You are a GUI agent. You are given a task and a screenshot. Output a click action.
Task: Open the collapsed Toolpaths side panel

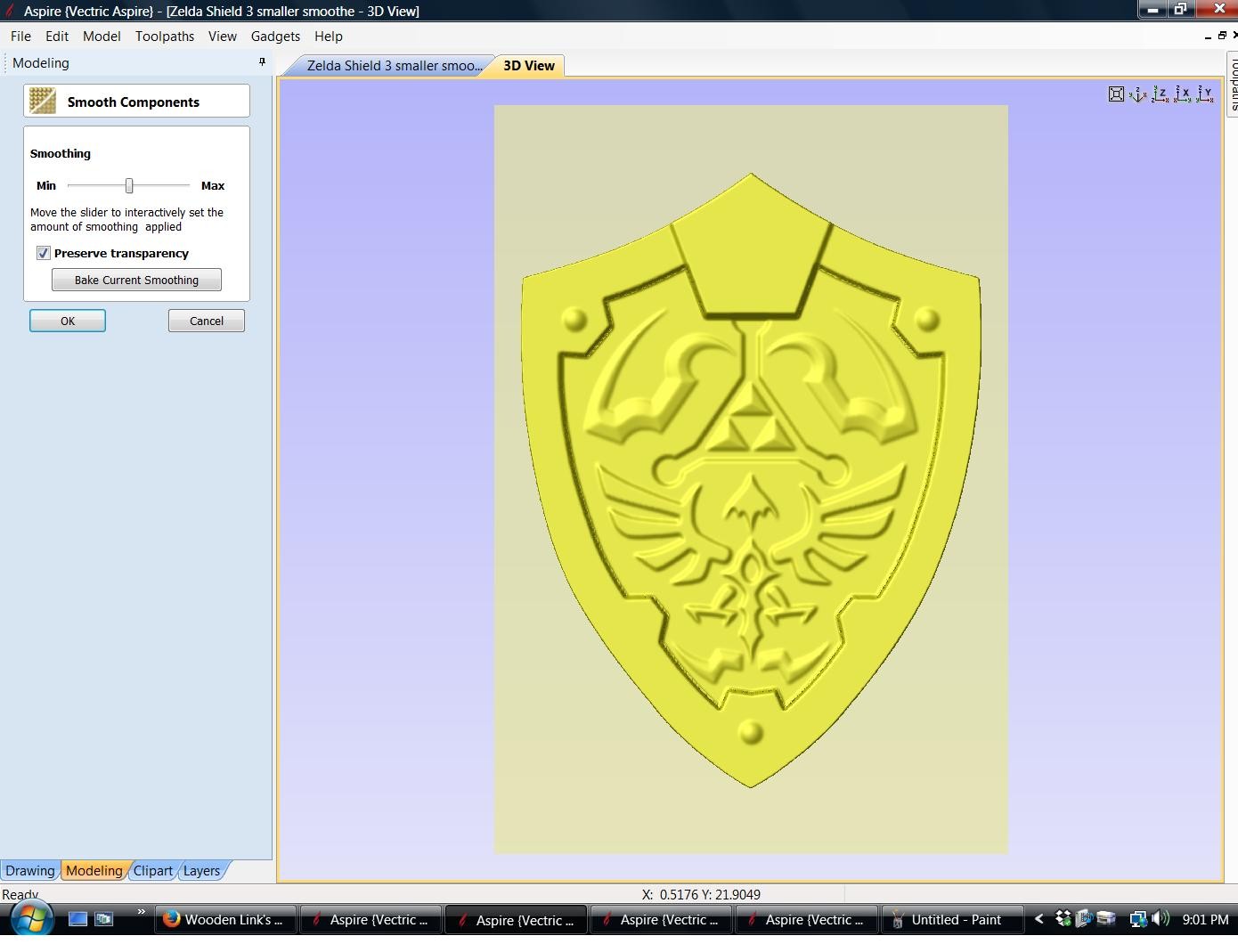tap(1233, 83)
